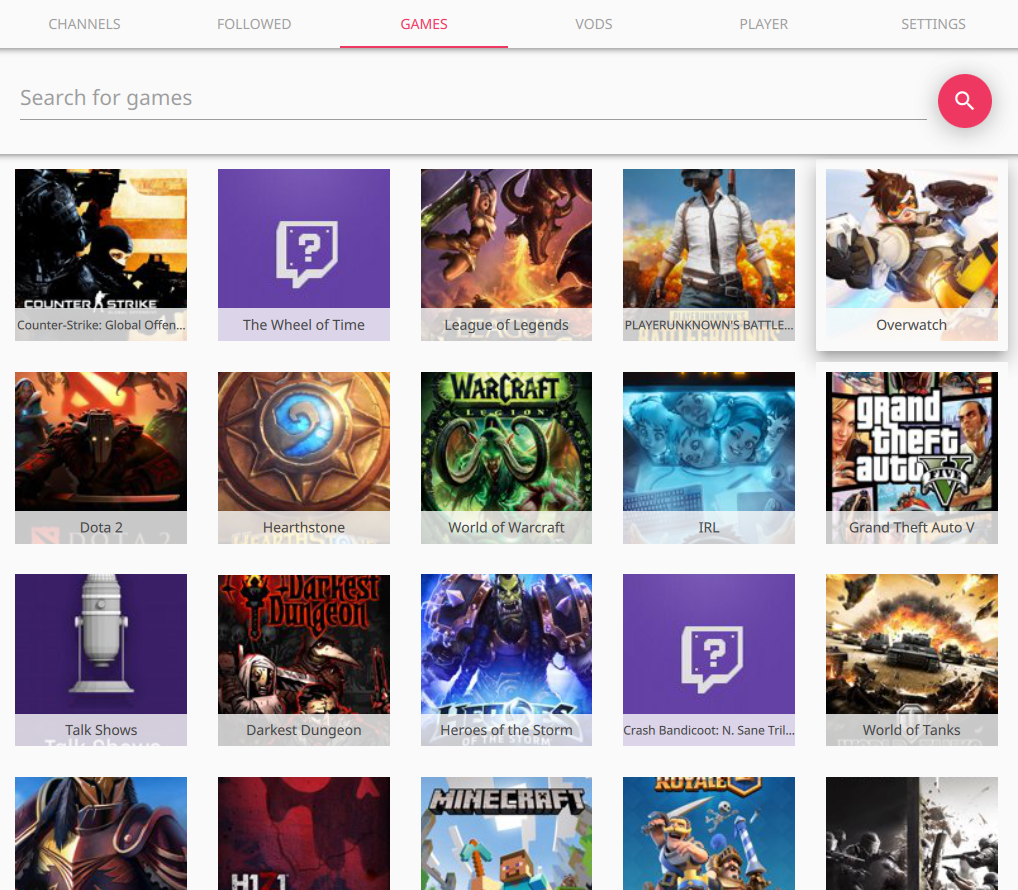This screenshot has width=1018, height=890.
Task: Open the H1Z1 game thumbnail
Action: pos(304,834)
